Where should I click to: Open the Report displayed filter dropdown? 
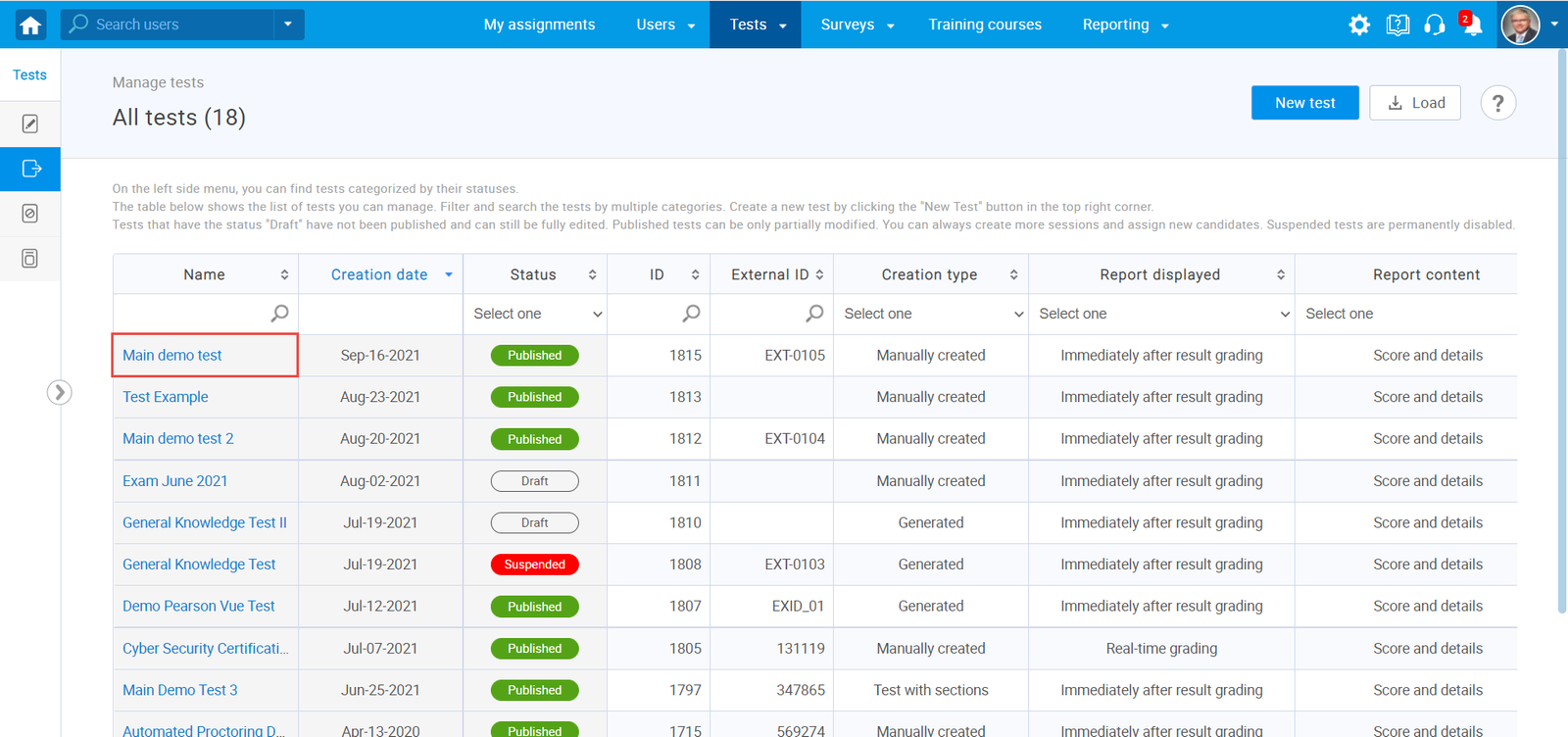tap(1161, 314)
